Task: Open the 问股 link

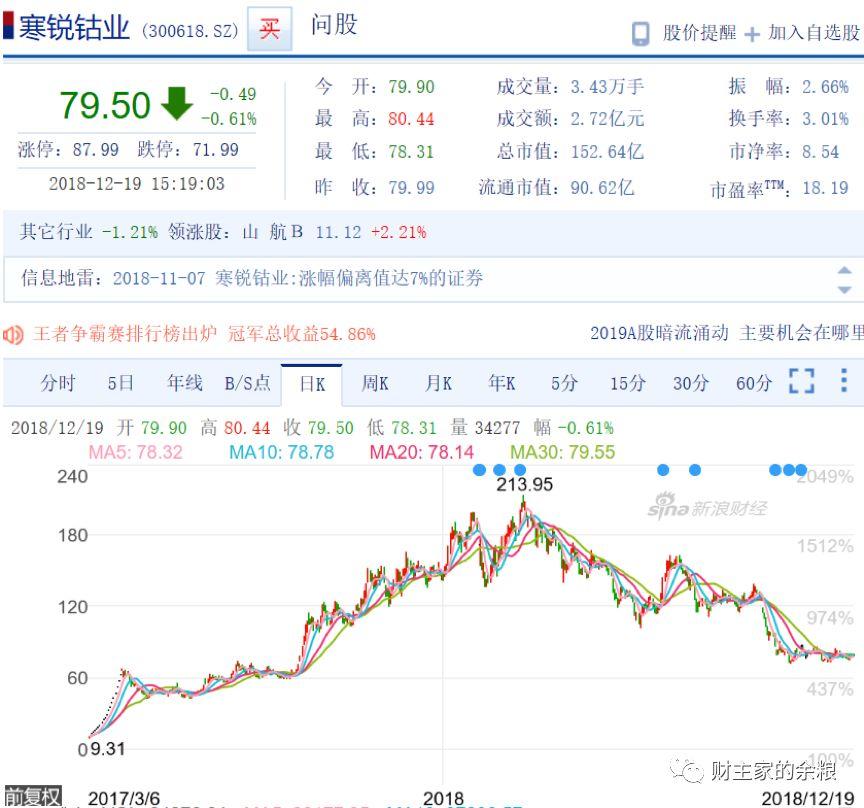Action: coord(334,25)
